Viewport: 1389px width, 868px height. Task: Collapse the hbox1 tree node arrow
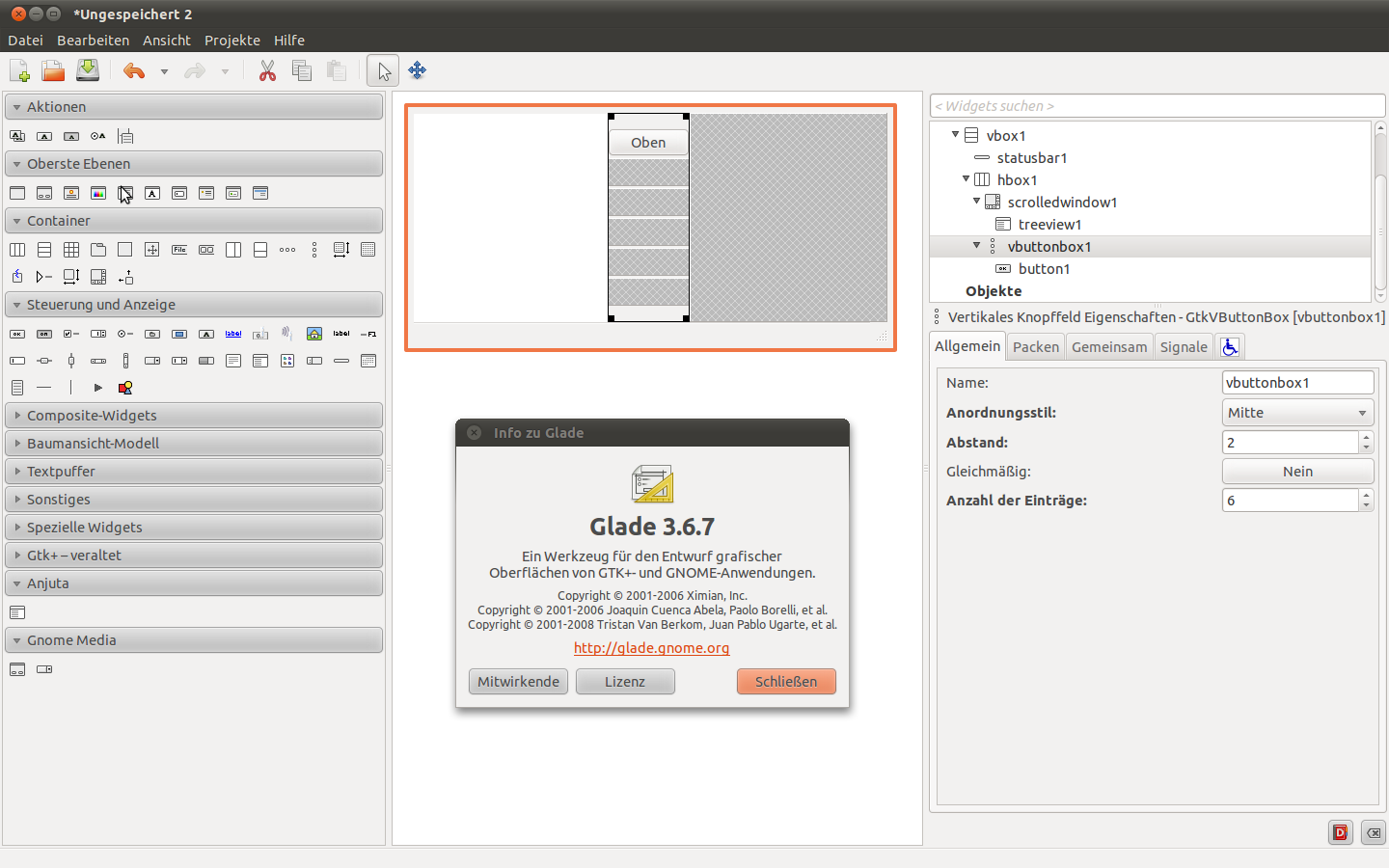[x=966, y=179]
